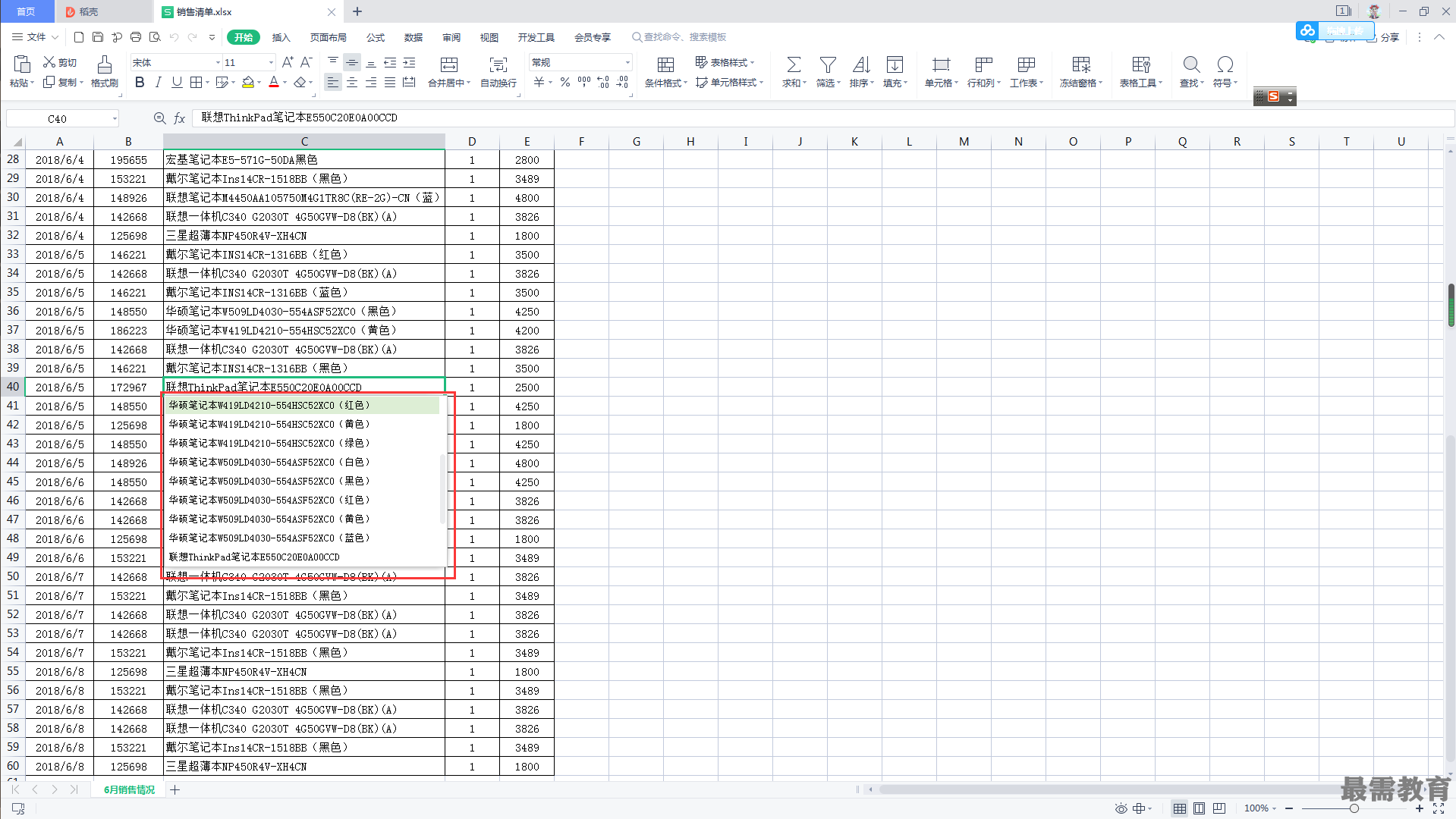The width and height of the screenshot is (1456, 819).
Task: Open the 插入 ribbon tab
Action: (281, 37)
